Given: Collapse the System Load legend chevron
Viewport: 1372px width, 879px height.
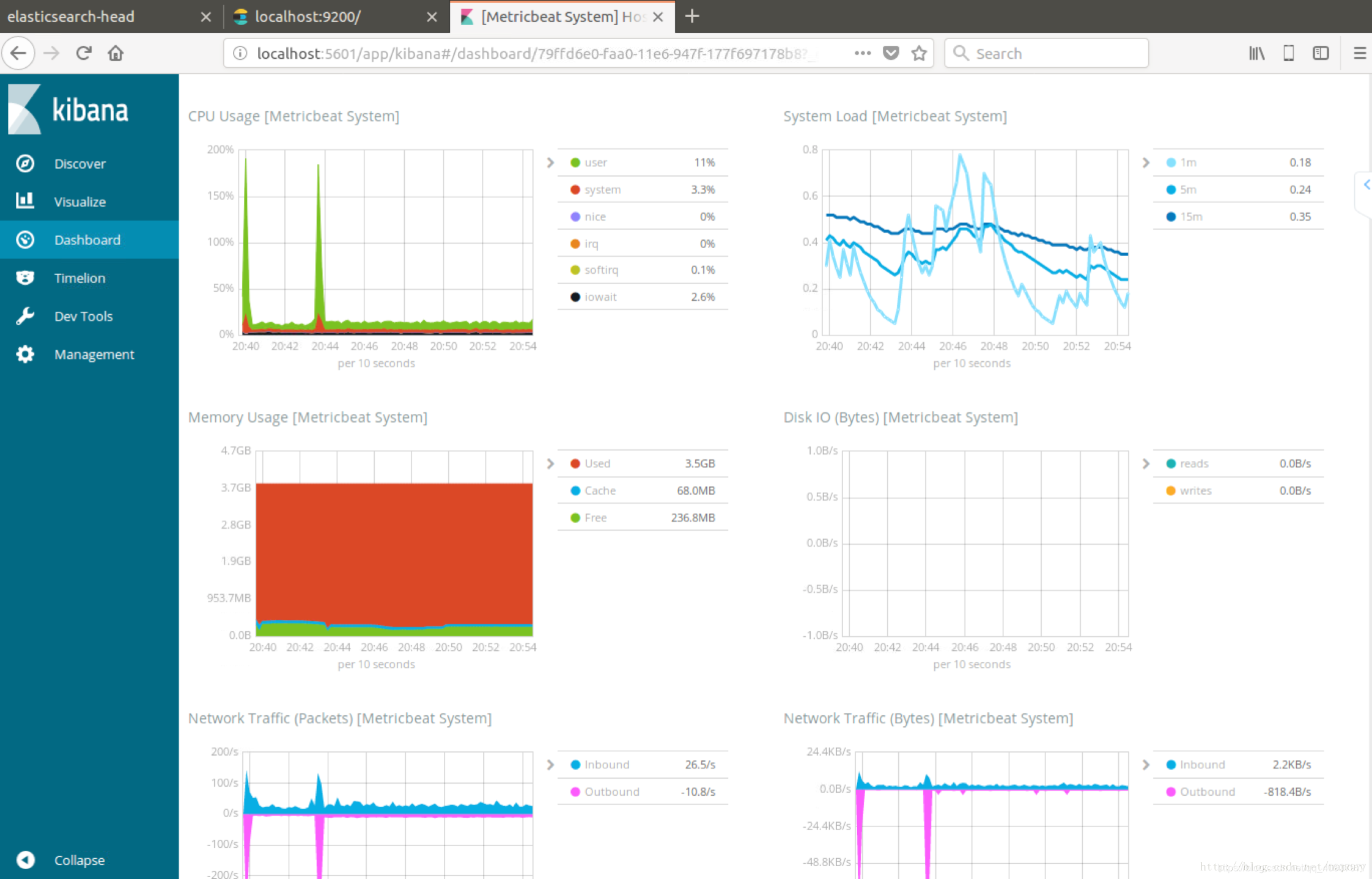Looking at the screenshot, I should pos(1146,163).
